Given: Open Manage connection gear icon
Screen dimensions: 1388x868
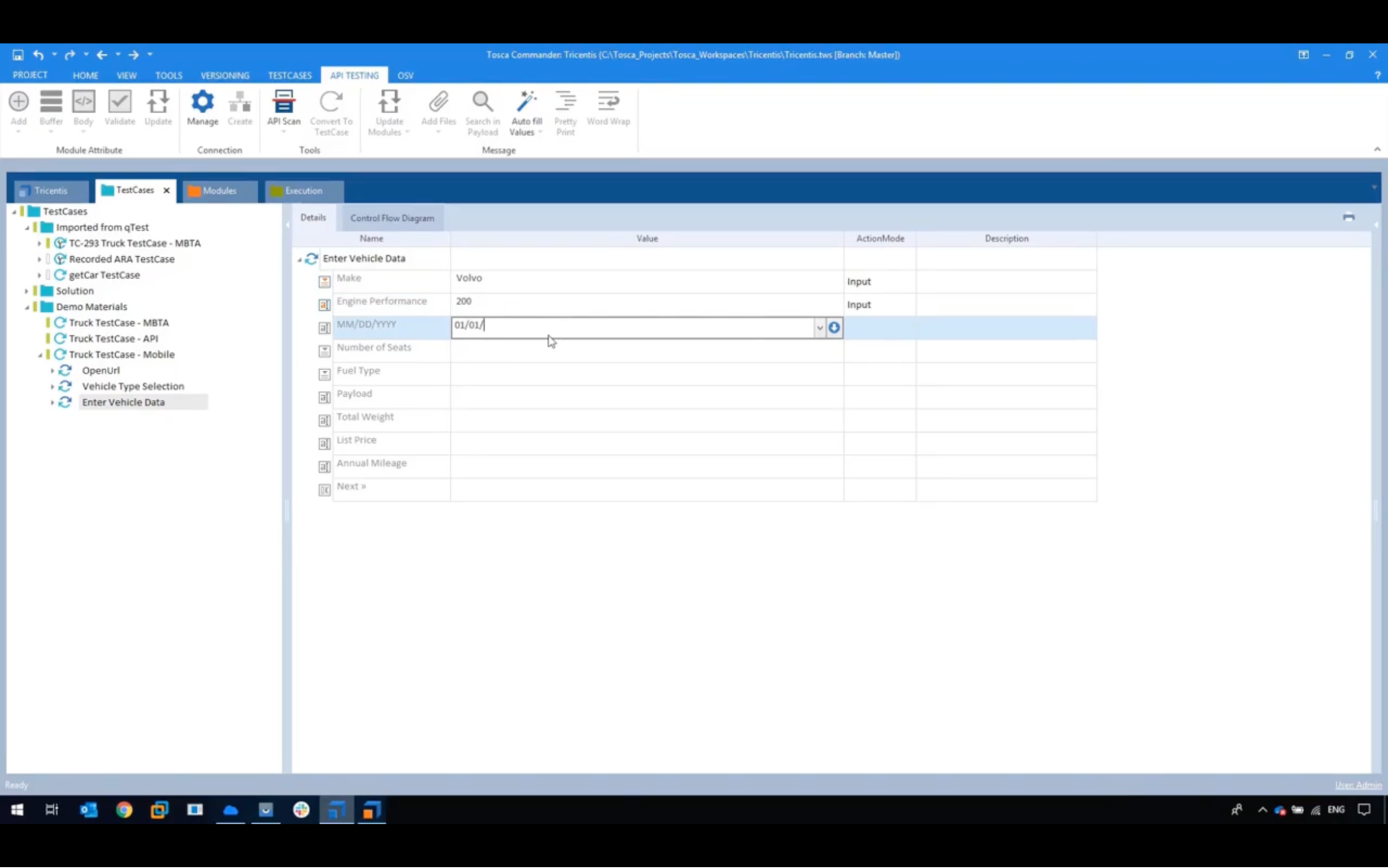Looking at the screenshot, I should click(x=202, y=102).
